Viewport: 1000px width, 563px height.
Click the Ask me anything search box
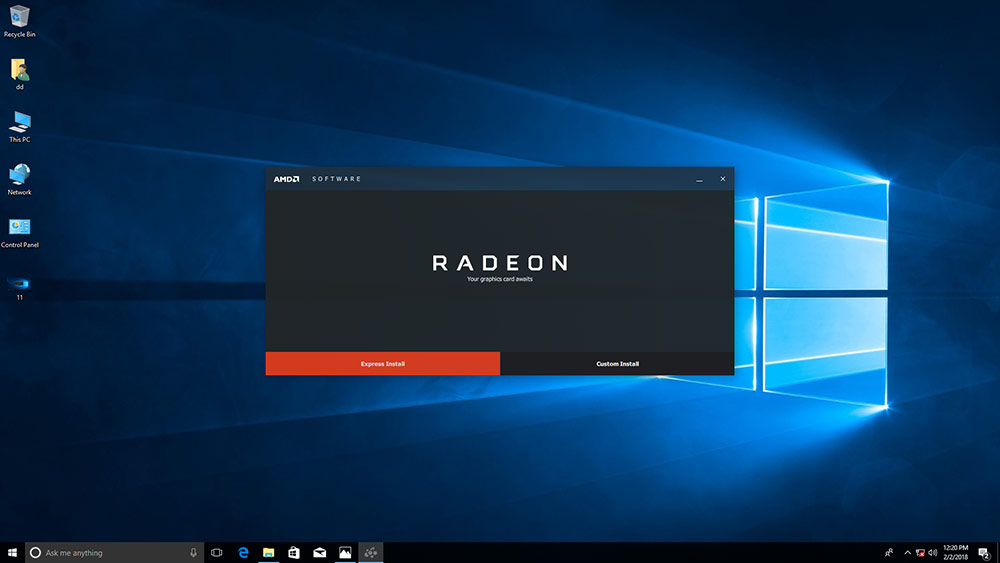pos(115,553)
